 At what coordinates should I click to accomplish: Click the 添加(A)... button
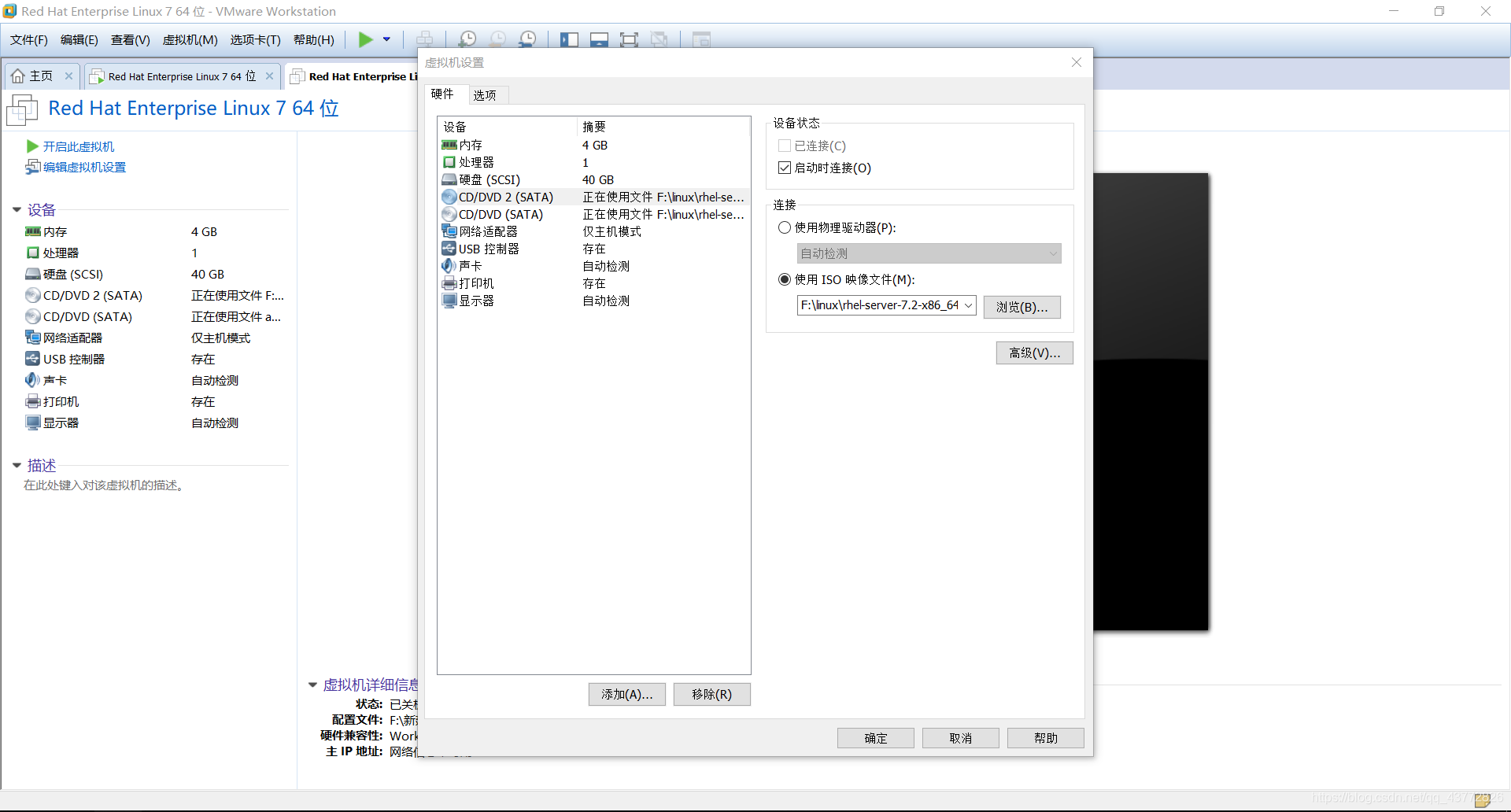tap(626, 694)
